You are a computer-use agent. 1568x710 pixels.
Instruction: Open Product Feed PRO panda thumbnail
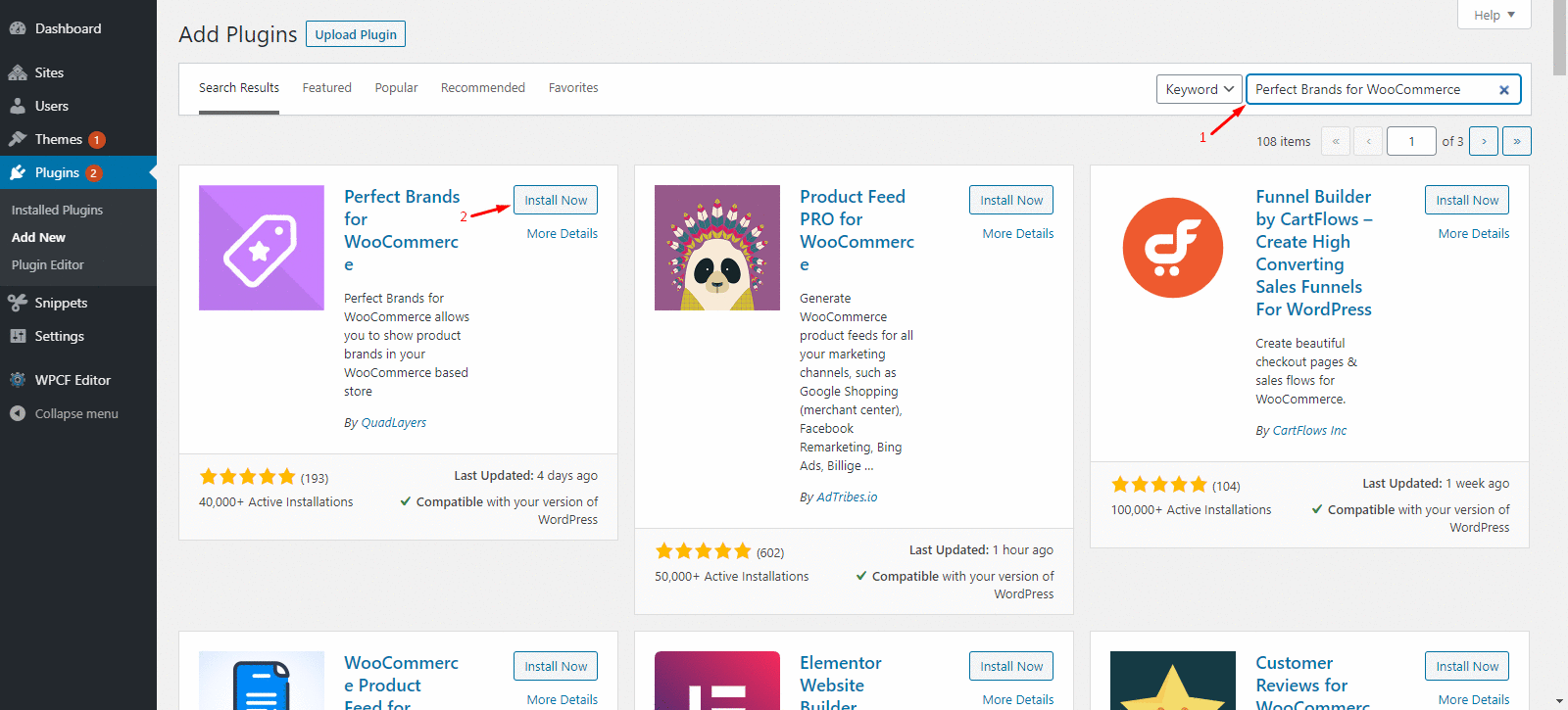[717, 248]
